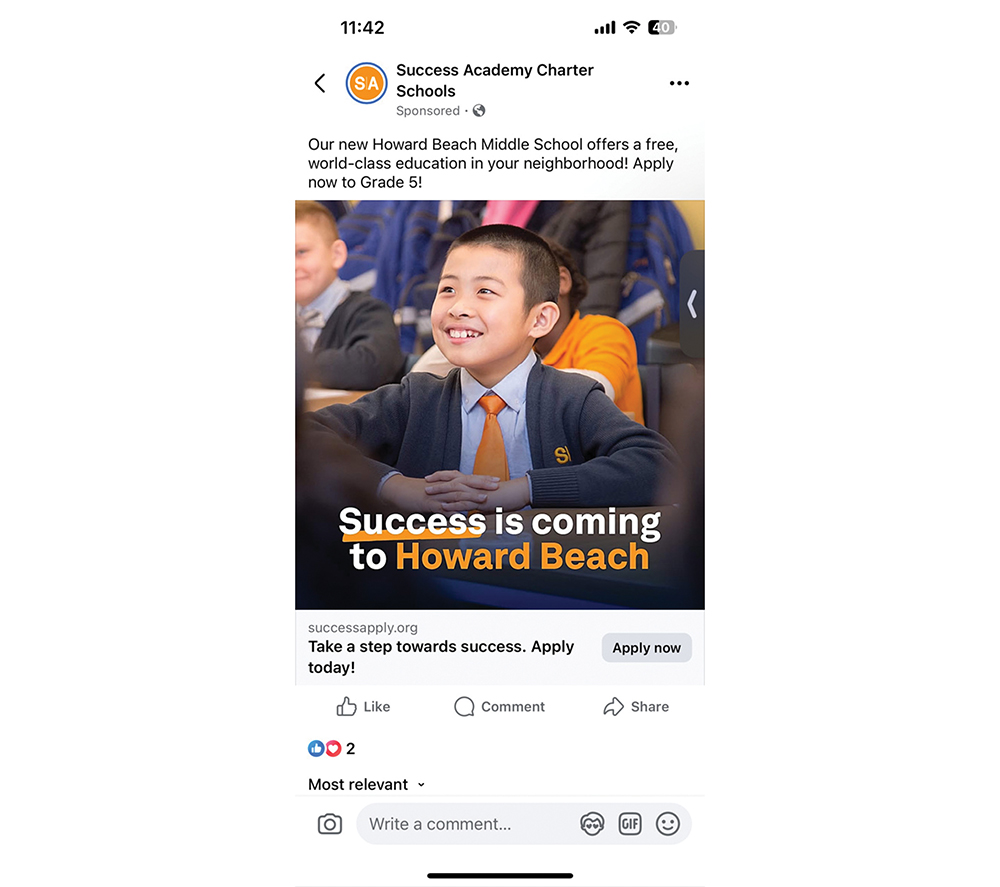
Task: Open the emoji smiley picker
Action: [x=668, y=824]
